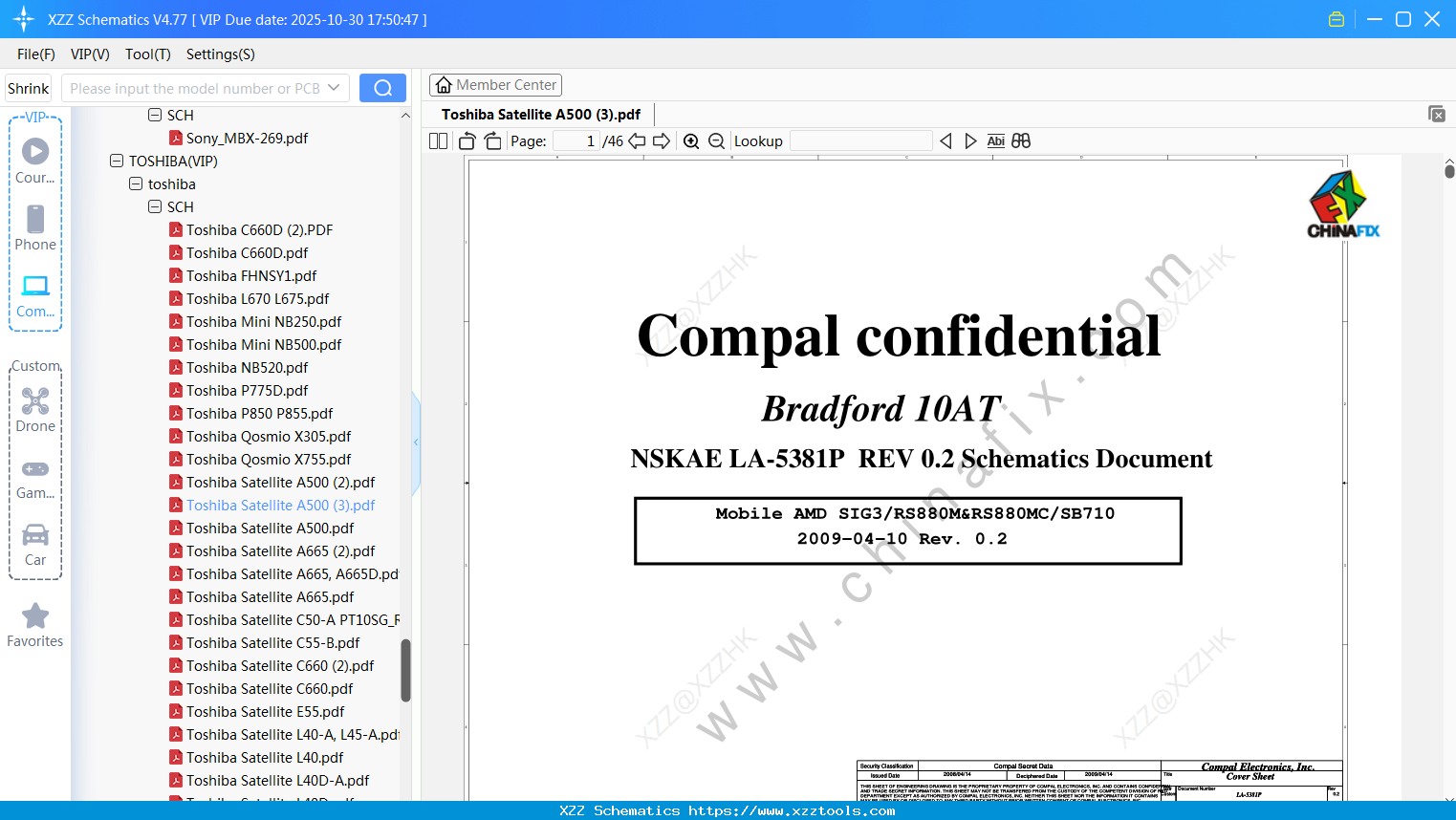
Task: Open Toshiba Qosmio X305.pdf
Action: [x=269, y=436]
